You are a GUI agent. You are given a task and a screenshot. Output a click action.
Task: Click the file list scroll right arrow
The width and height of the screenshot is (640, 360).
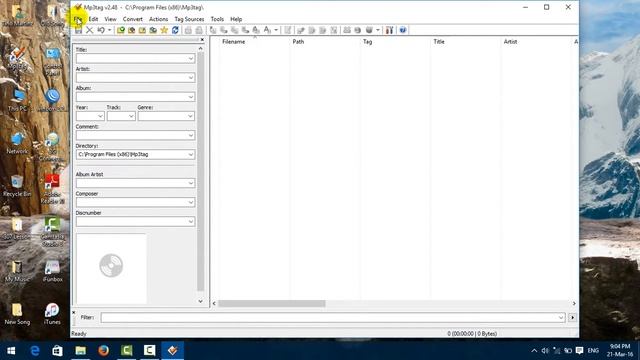point(574,304)
